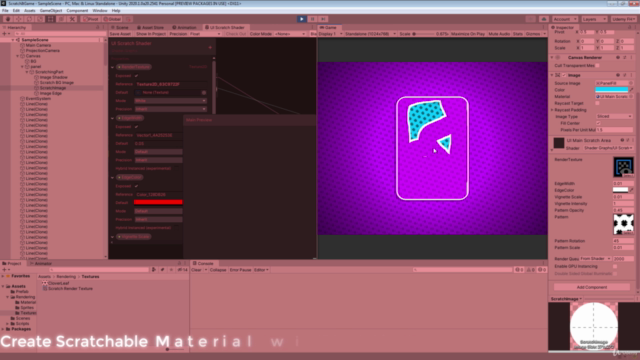The height and width of the screenshot is (360, 640).
Task: Toggle Cull Transparent Mesh checkbox
Action: click(x=598, y=66)
